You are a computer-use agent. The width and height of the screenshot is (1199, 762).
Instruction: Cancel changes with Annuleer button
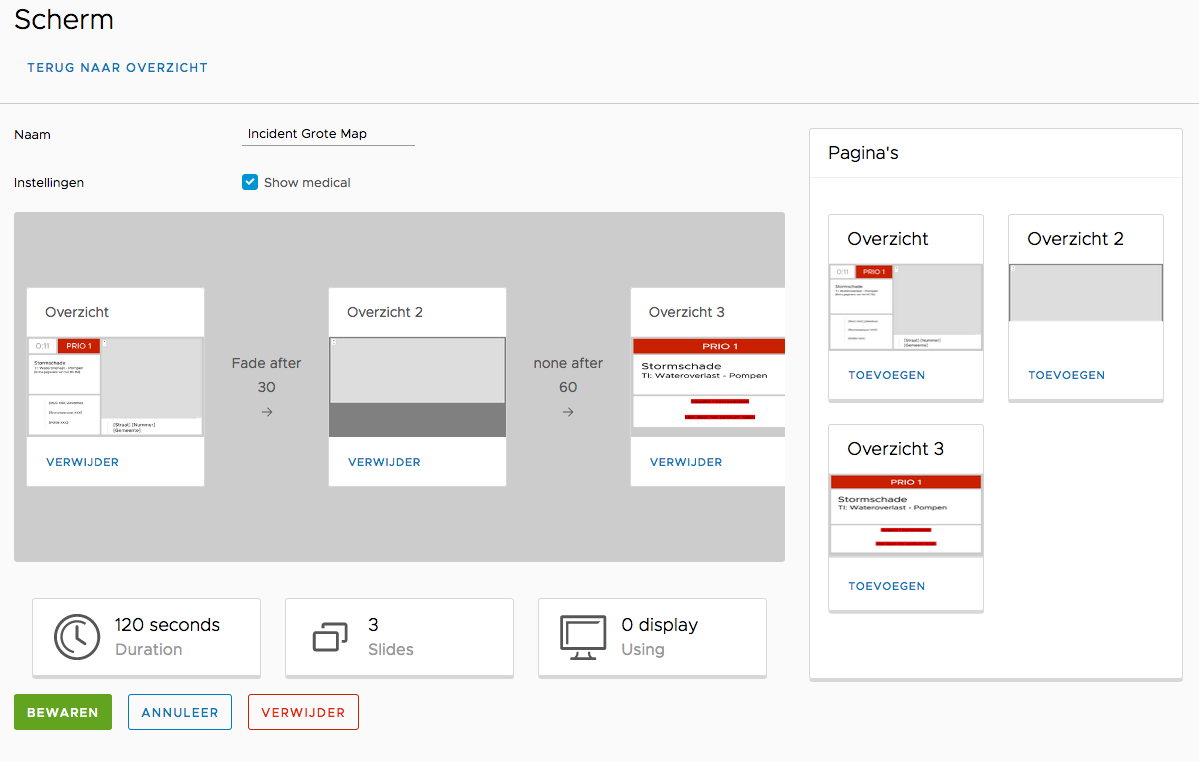180,712
